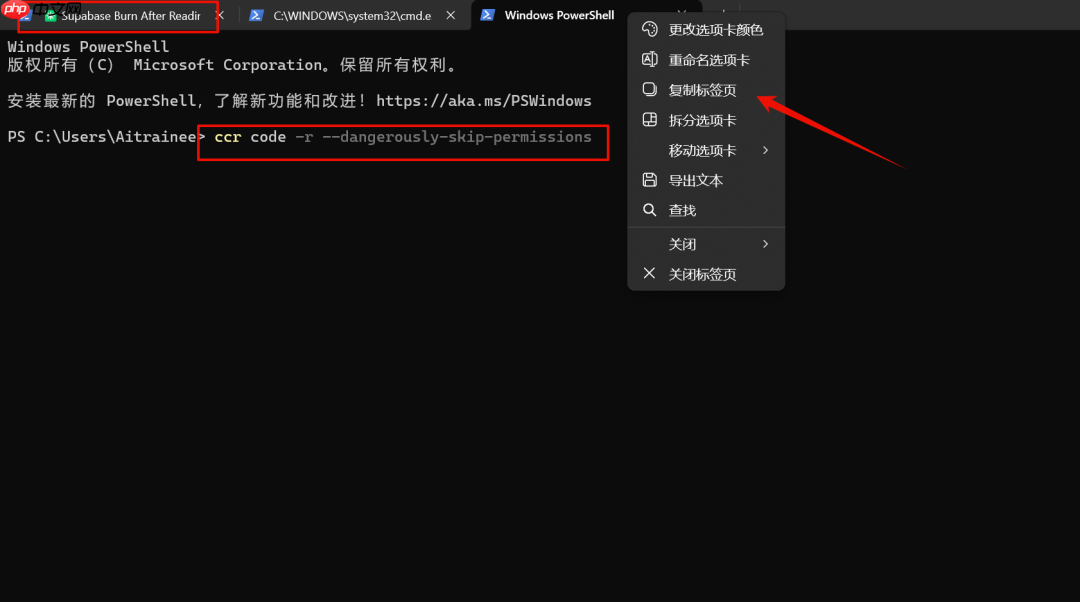Viewport: 1080px width, 602px height.
Task: Click the green icon on the Supabase tab
Action: (48, 15)
